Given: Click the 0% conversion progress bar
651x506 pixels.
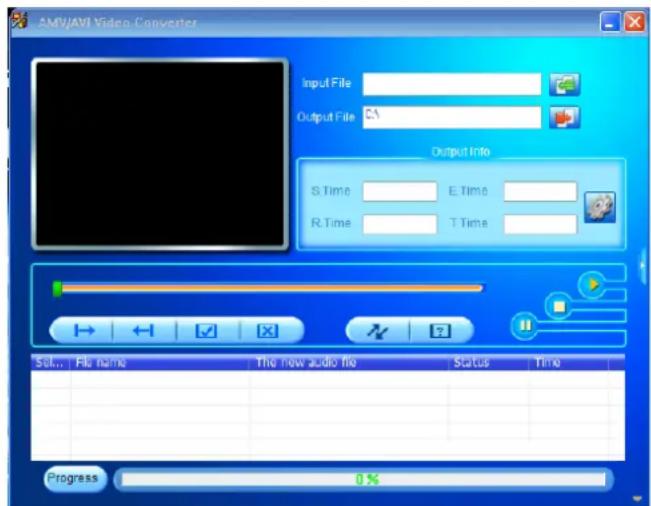Looking at the screenshot, I should tap(363, 479).
